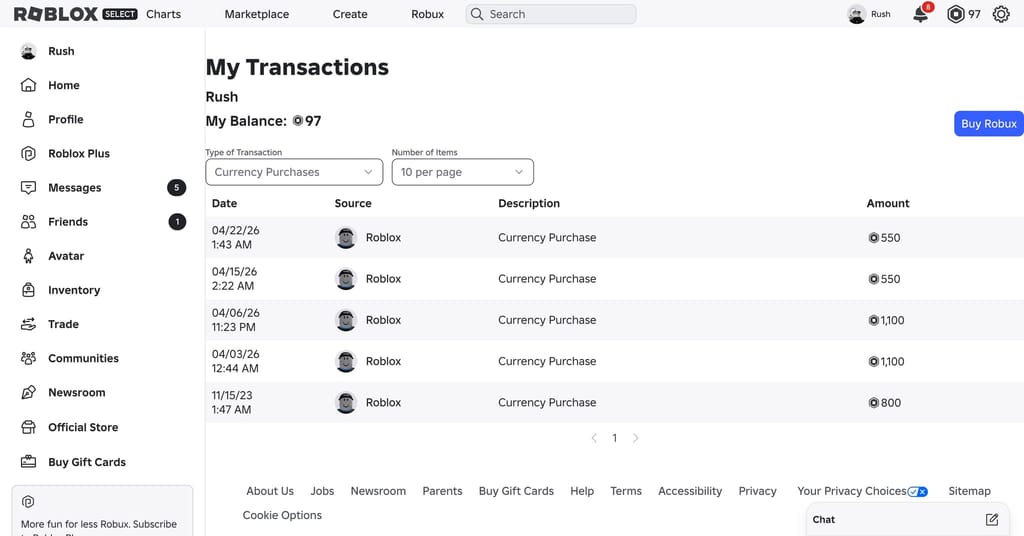Open the Accessibility footer link

click(690, 491)
